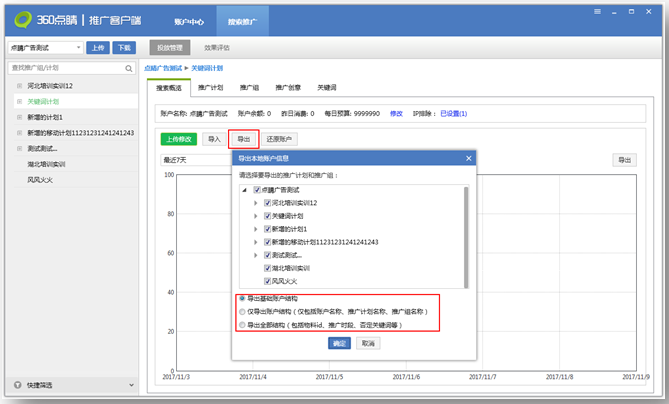
Task: Open the 账户中心 top tab
Action: point(187,20)
